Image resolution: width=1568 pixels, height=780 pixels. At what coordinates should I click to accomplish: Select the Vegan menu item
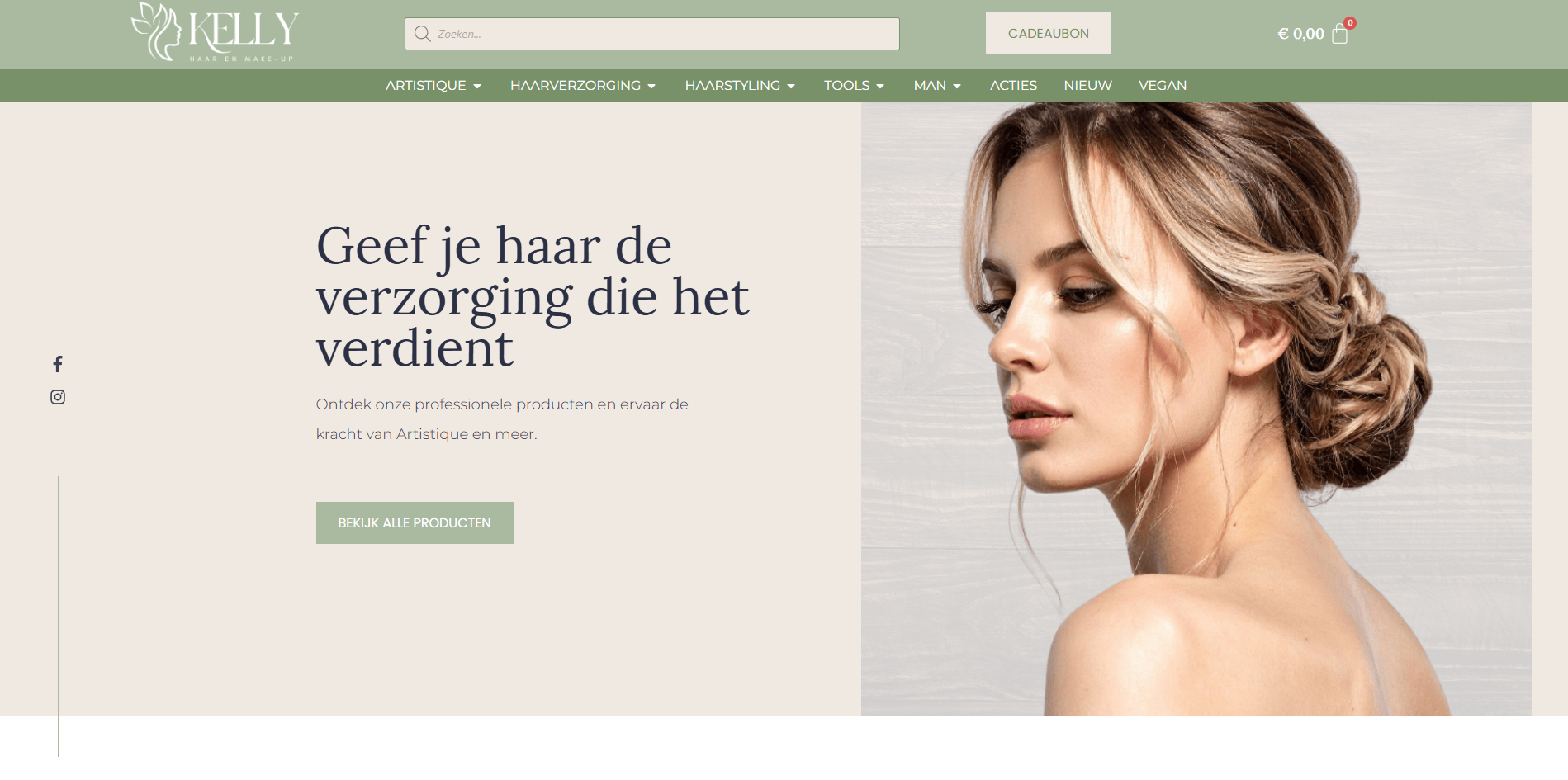1163,86
